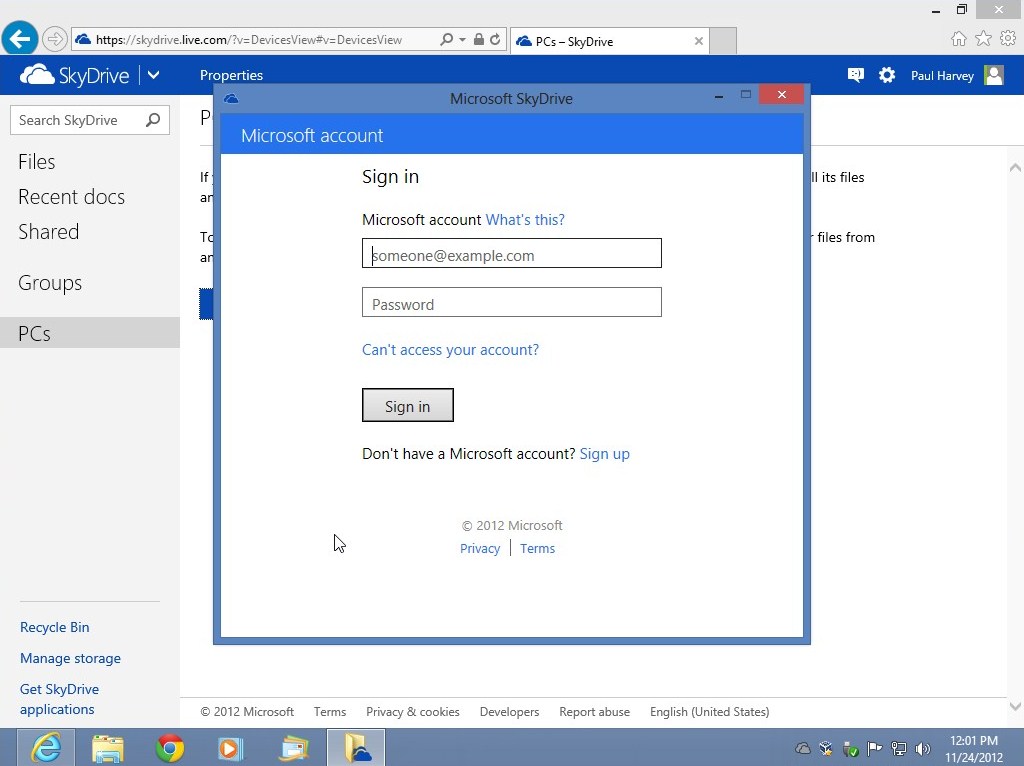Click the browser back arrow button
The image size is (1024, 766).
click(19, 40)
